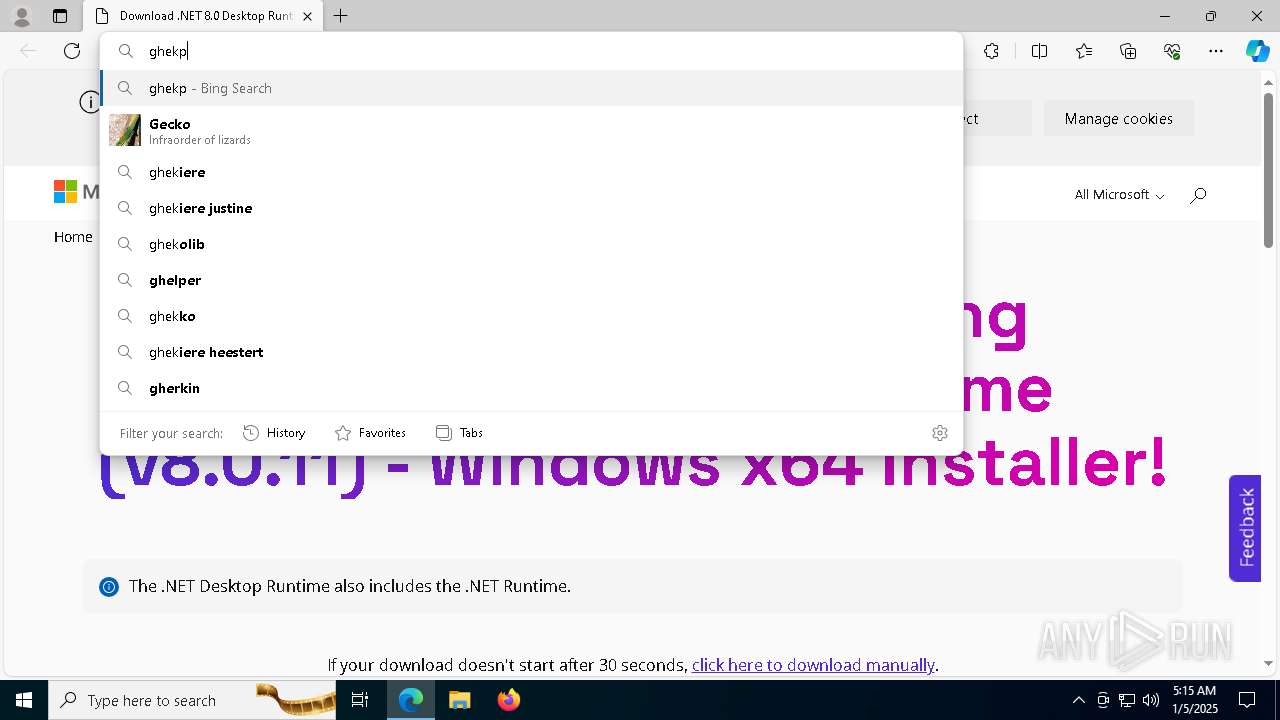Open address bar suggestion settings gear
Viewport: 1280px width, 720px height.
(x=939, y=433)
